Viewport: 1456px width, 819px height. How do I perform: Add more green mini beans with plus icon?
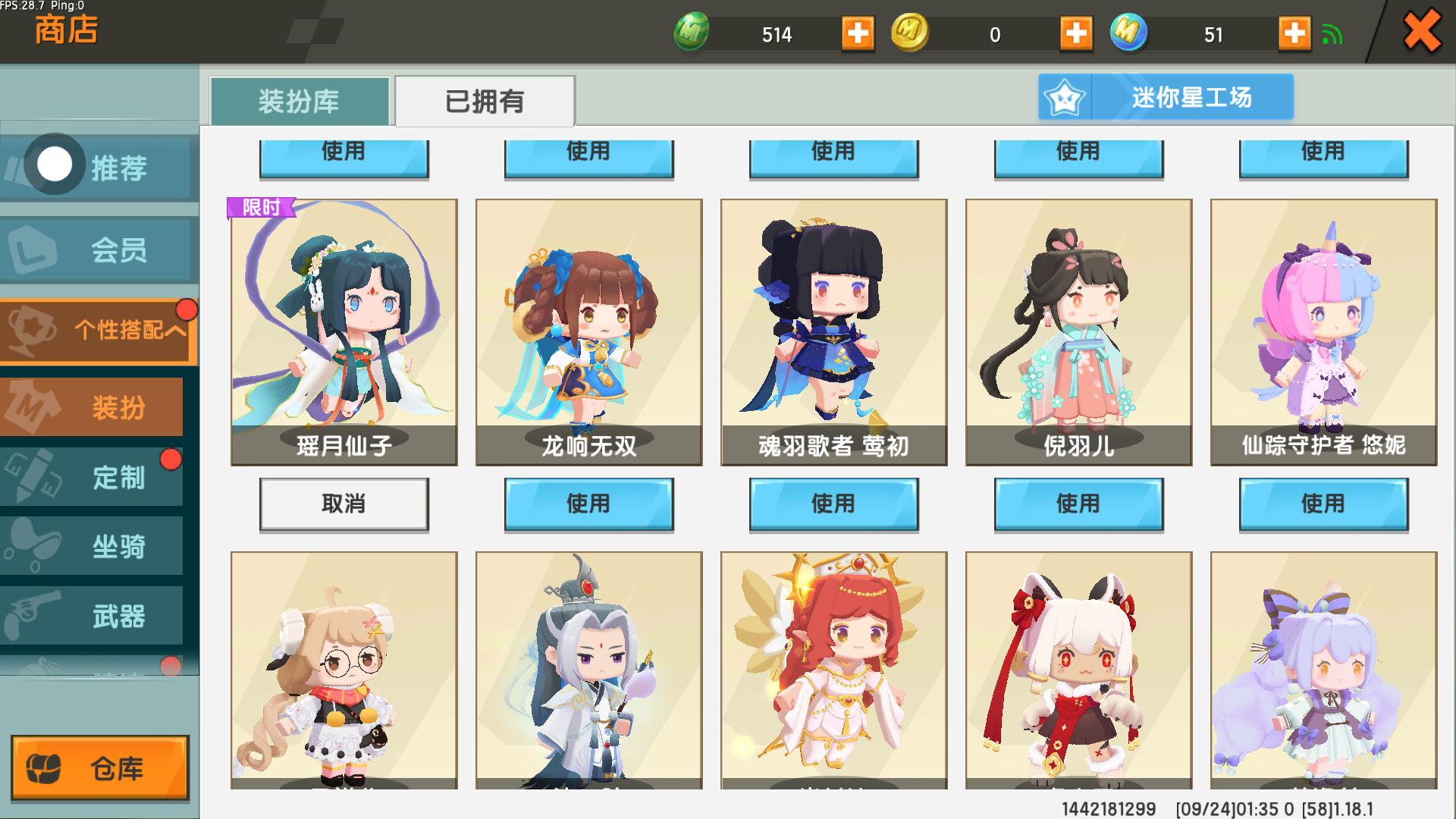[858, 33]
